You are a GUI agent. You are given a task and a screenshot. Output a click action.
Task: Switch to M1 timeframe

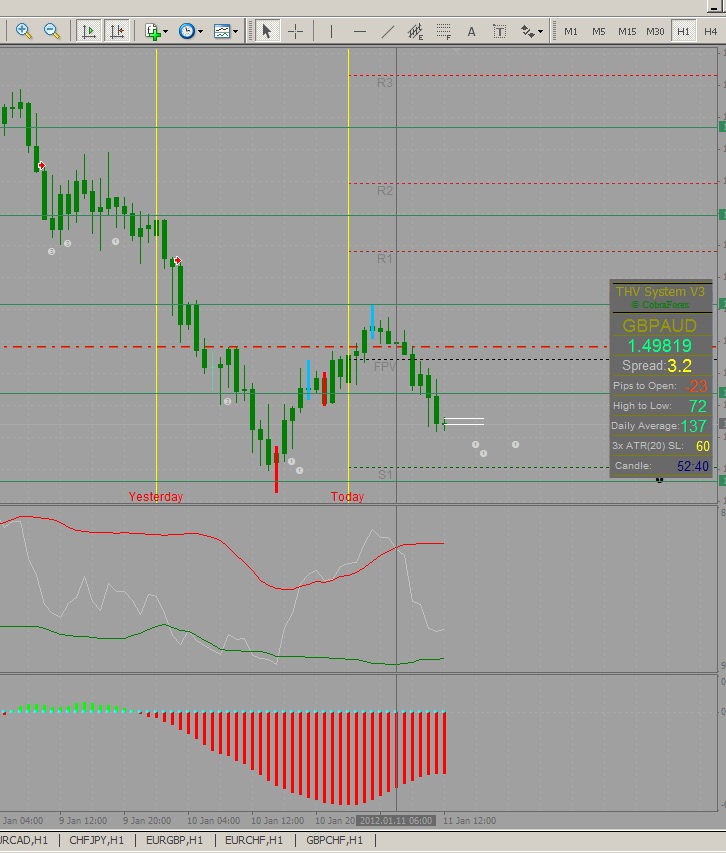570,32
